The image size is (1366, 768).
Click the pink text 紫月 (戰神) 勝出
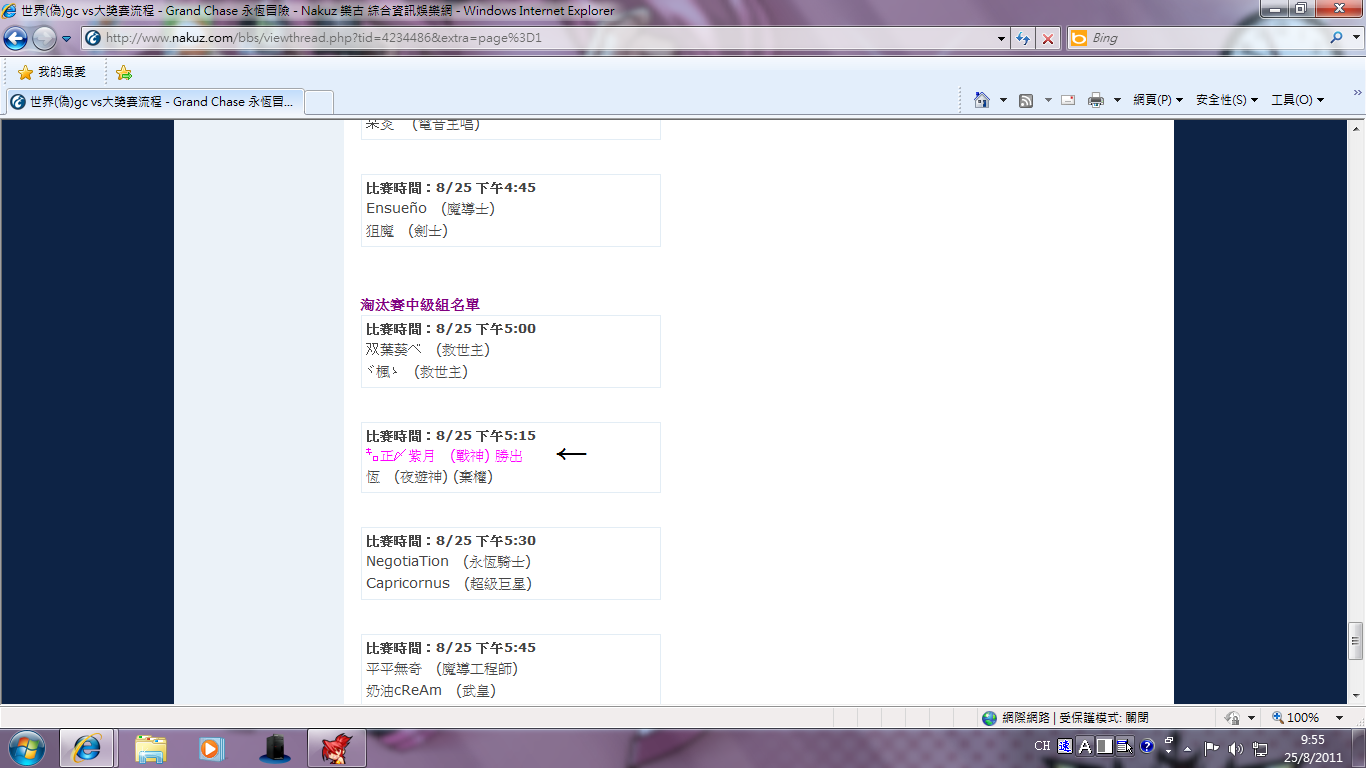coord(466,456)
